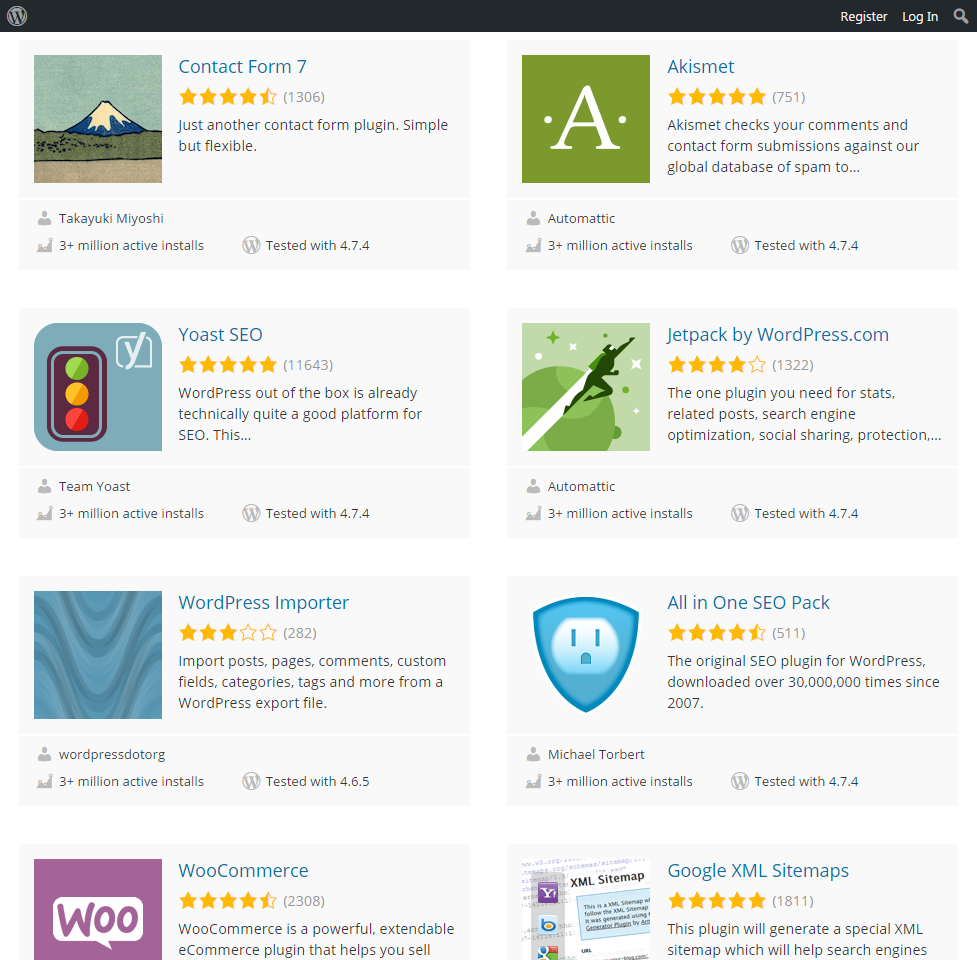The height and width of the screenshot is (960, 977).
Task: Click author person icon beside Takayuki Miyoshi
Action: [x=44, y=218]
